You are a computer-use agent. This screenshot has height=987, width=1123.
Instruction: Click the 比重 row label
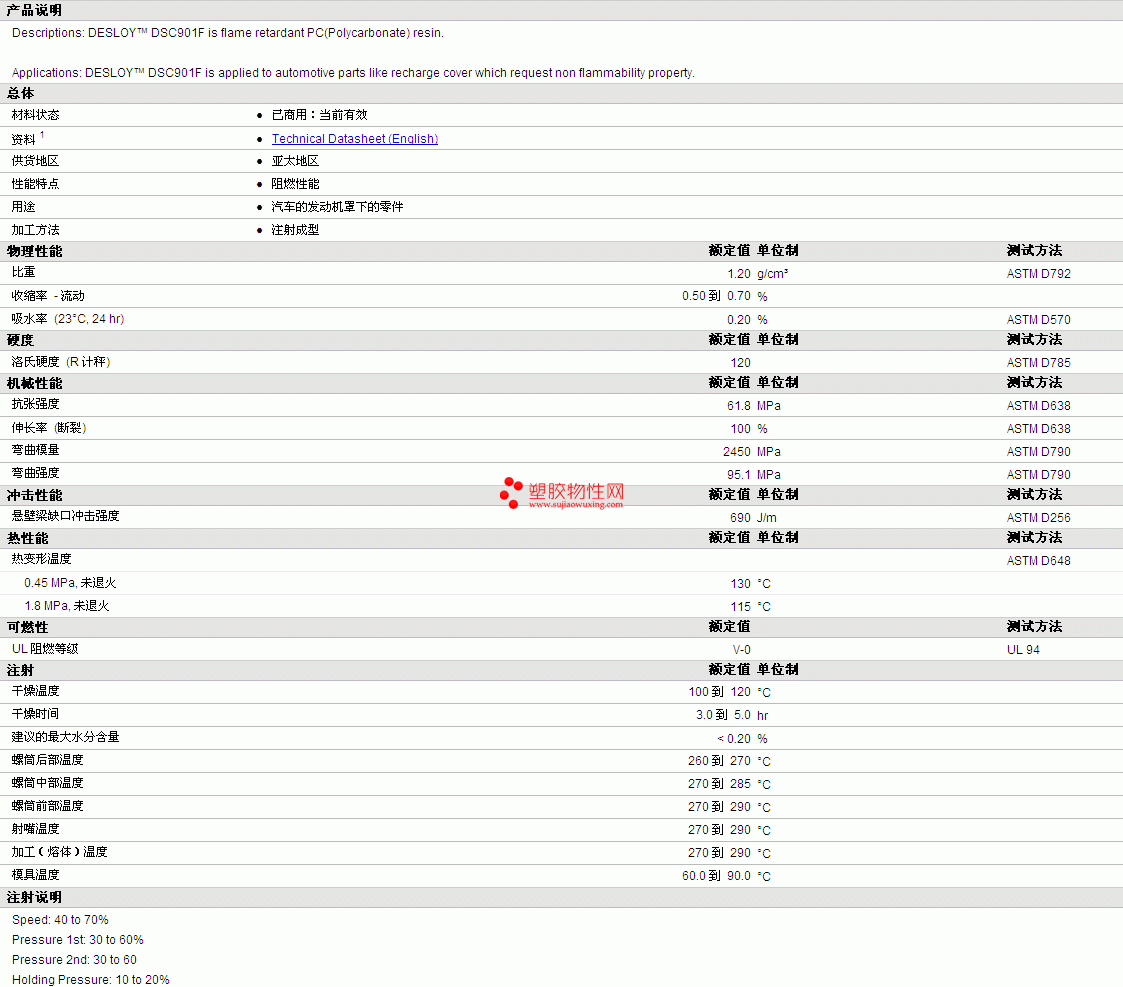click(x=23, y=272)
